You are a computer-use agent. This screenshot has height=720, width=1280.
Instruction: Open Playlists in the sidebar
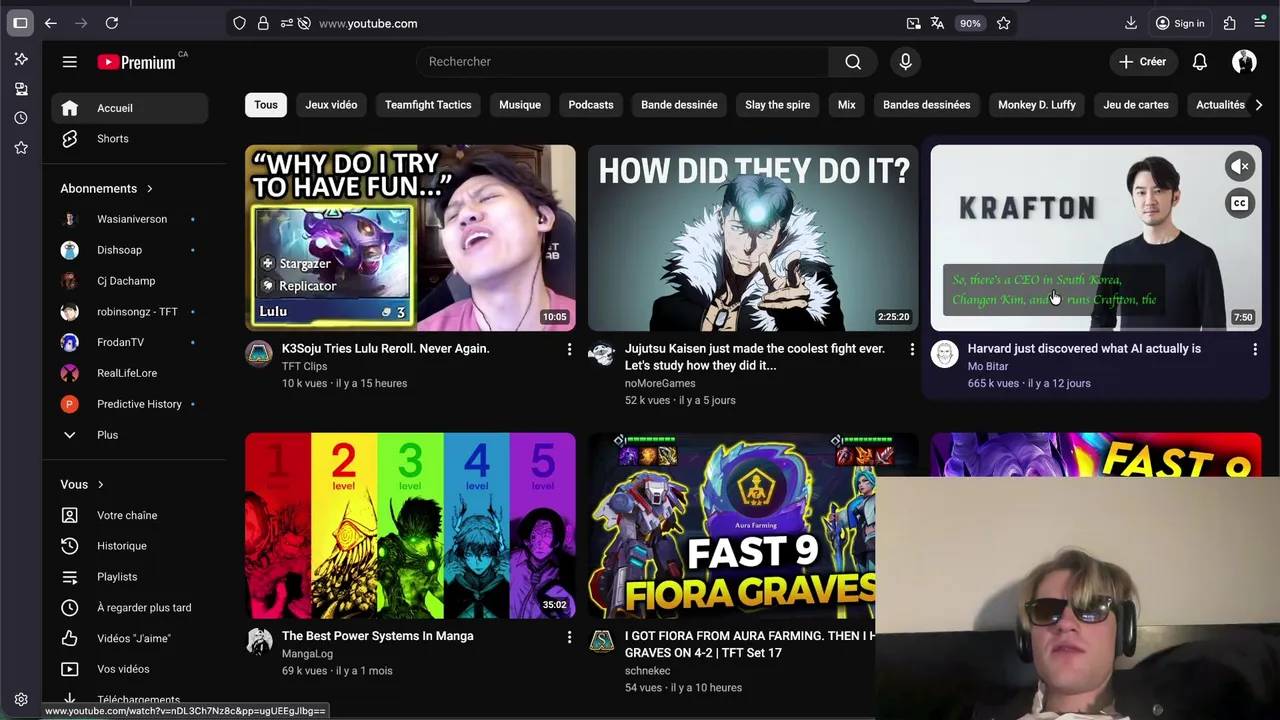coord(130,577)
